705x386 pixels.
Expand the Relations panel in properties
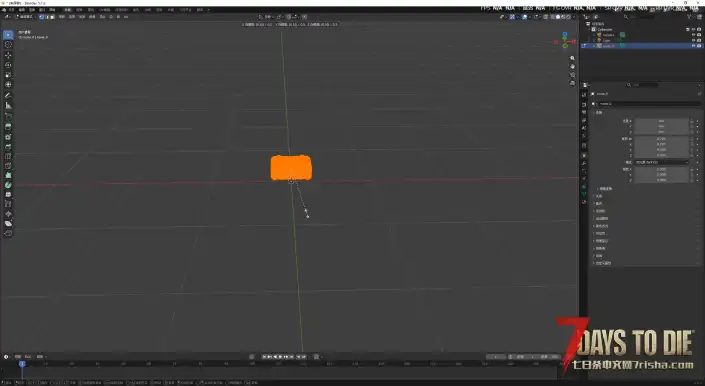598,196
